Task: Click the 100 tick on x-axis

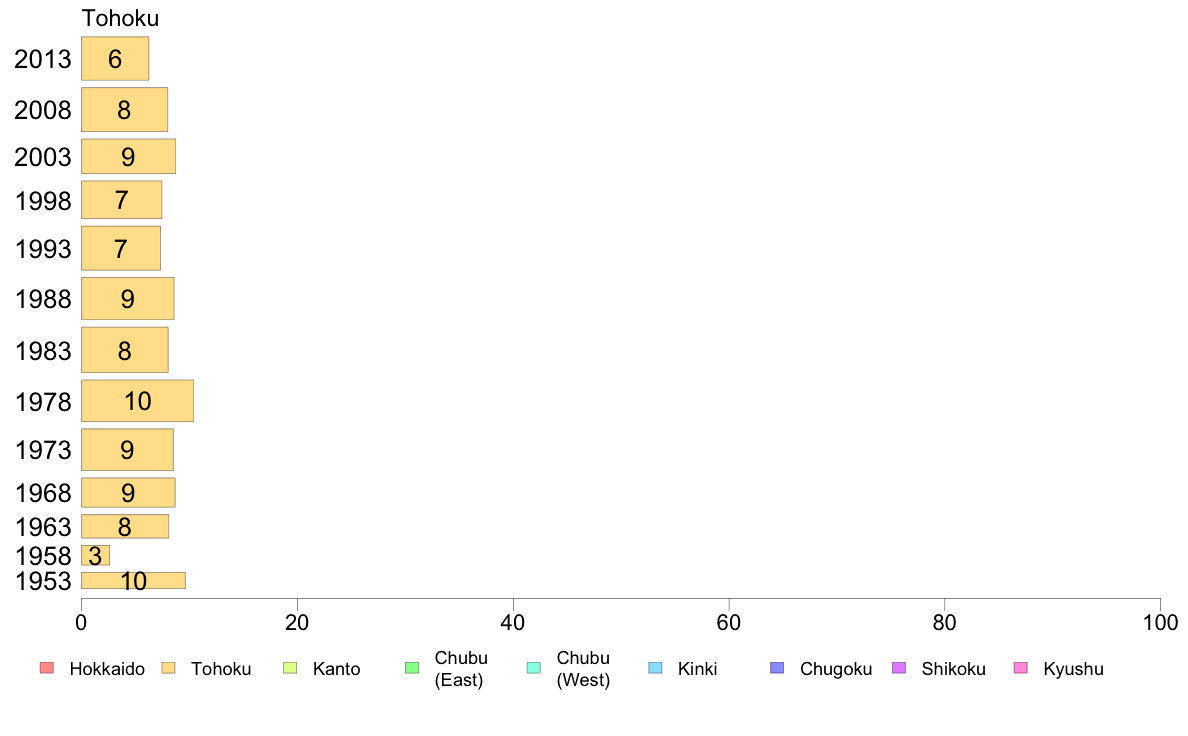Action: coord(1160,623)
